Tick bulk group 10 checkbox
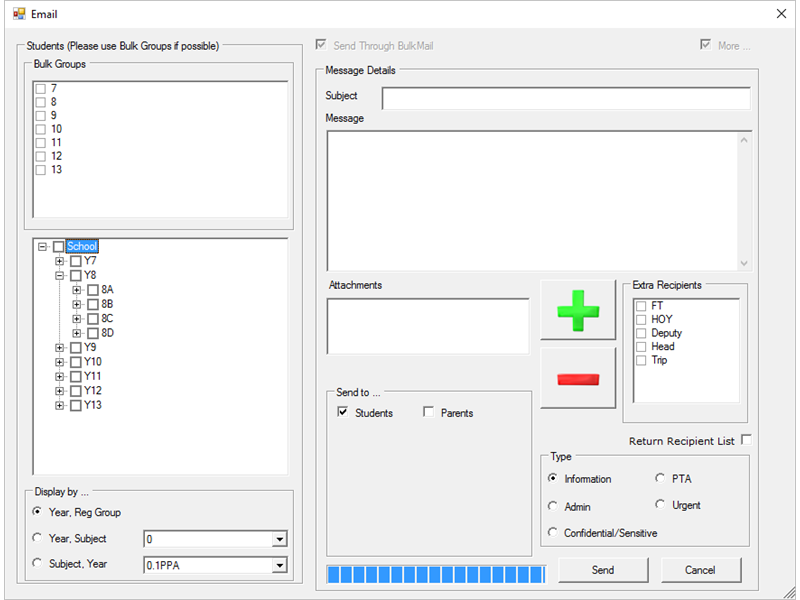This screenshot has width=800, height=600. point(41,129)
